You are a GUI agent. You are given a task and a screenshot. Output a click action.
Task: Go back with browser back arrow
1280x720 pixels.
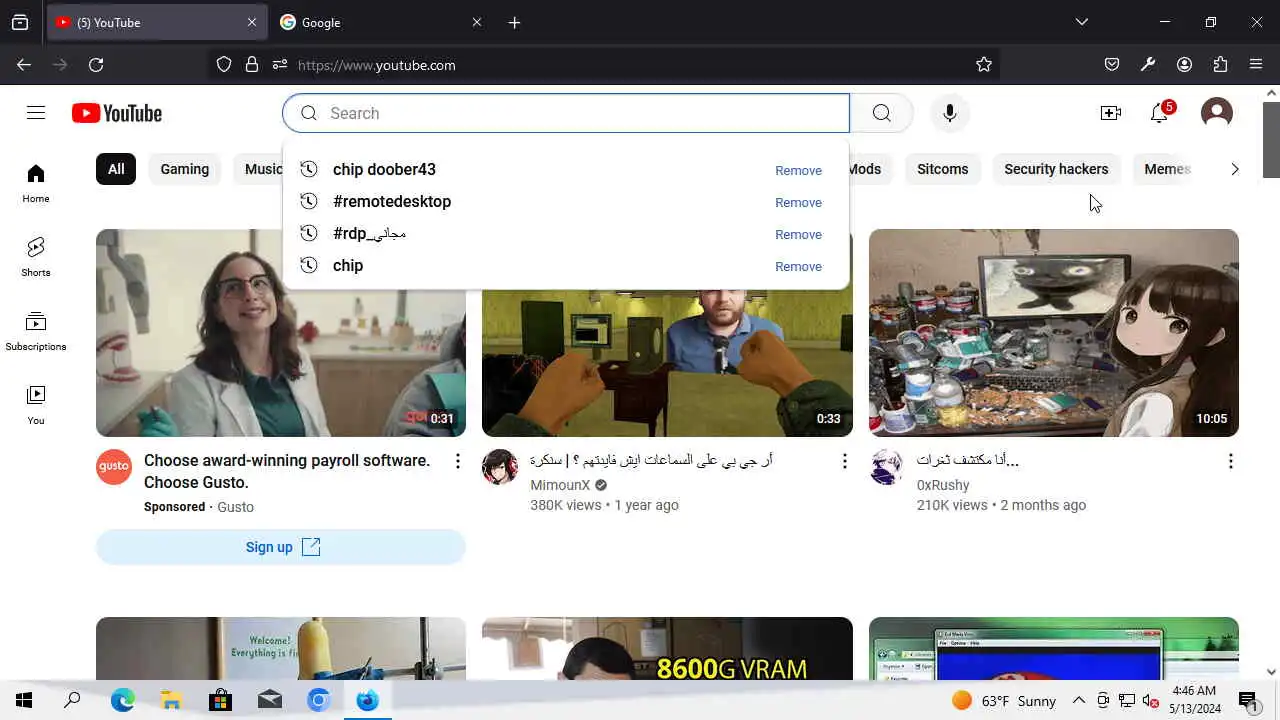pyautogui.click(x=24, y=65)
